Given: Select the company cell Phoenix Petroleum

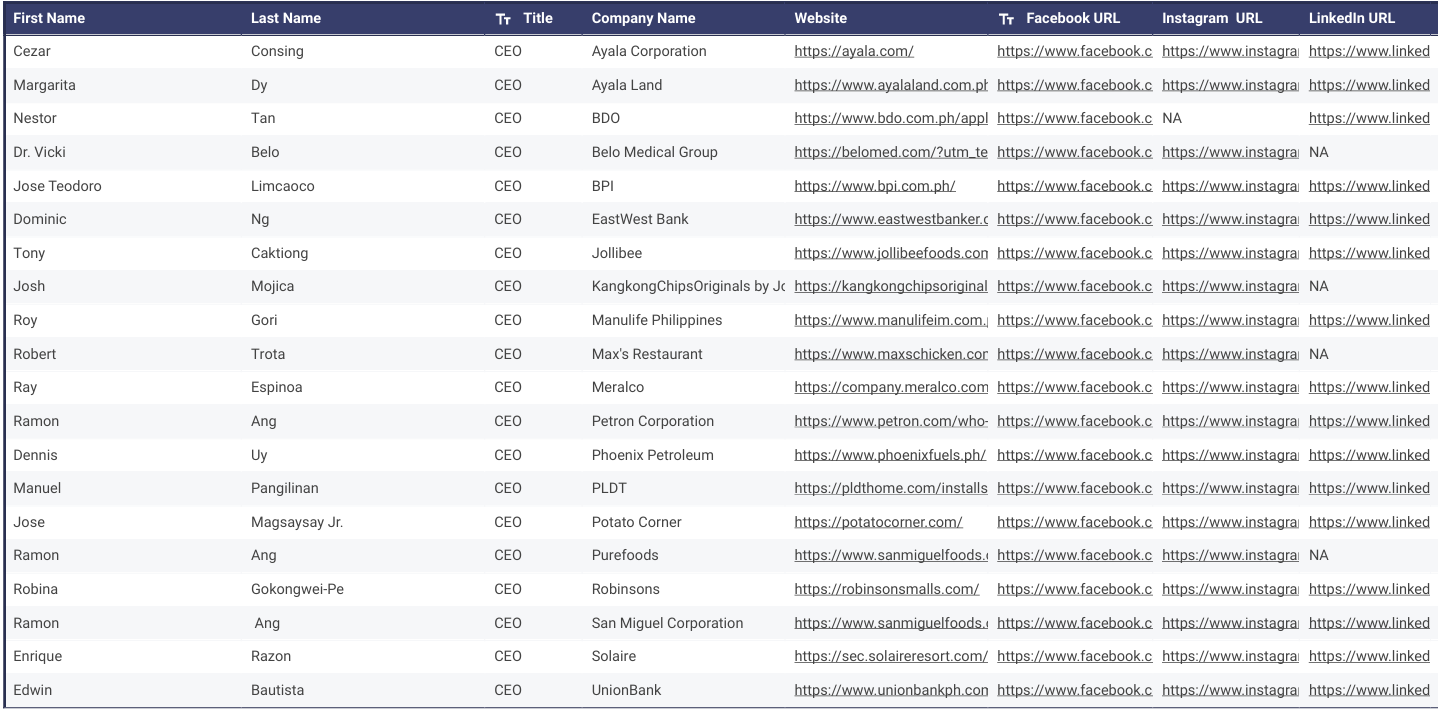Looking at the screenshot, I should [653, 455].
